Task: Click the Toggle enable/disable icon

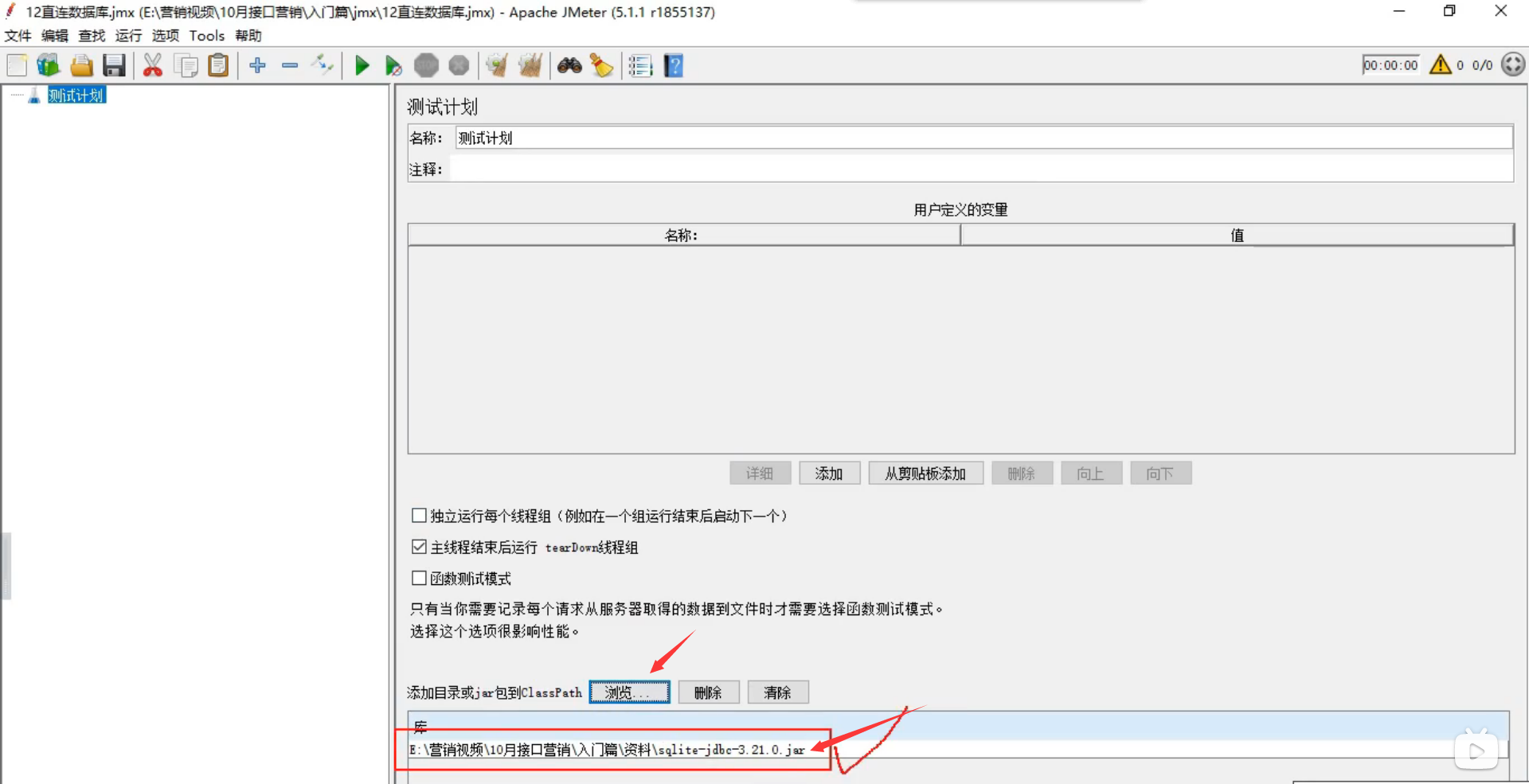Action: click(x=323, y=64)
